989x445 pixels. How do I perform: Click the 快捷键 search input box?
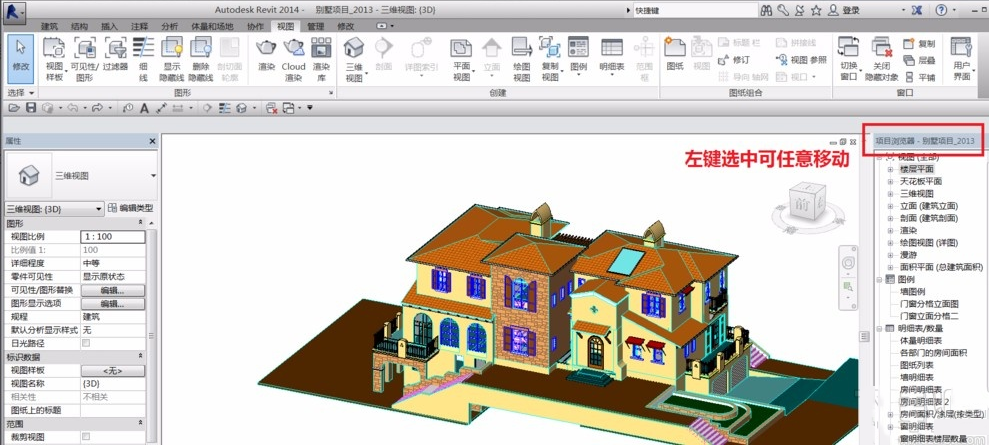click(x=694, y=11)
